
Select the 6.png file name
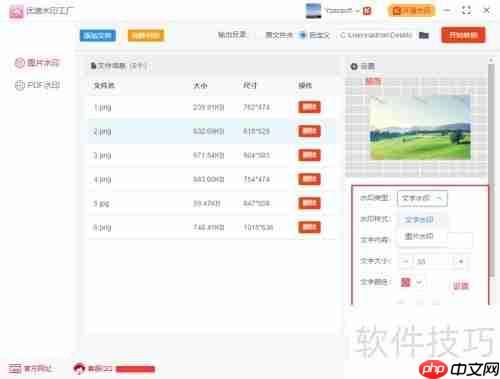point(102,228)
